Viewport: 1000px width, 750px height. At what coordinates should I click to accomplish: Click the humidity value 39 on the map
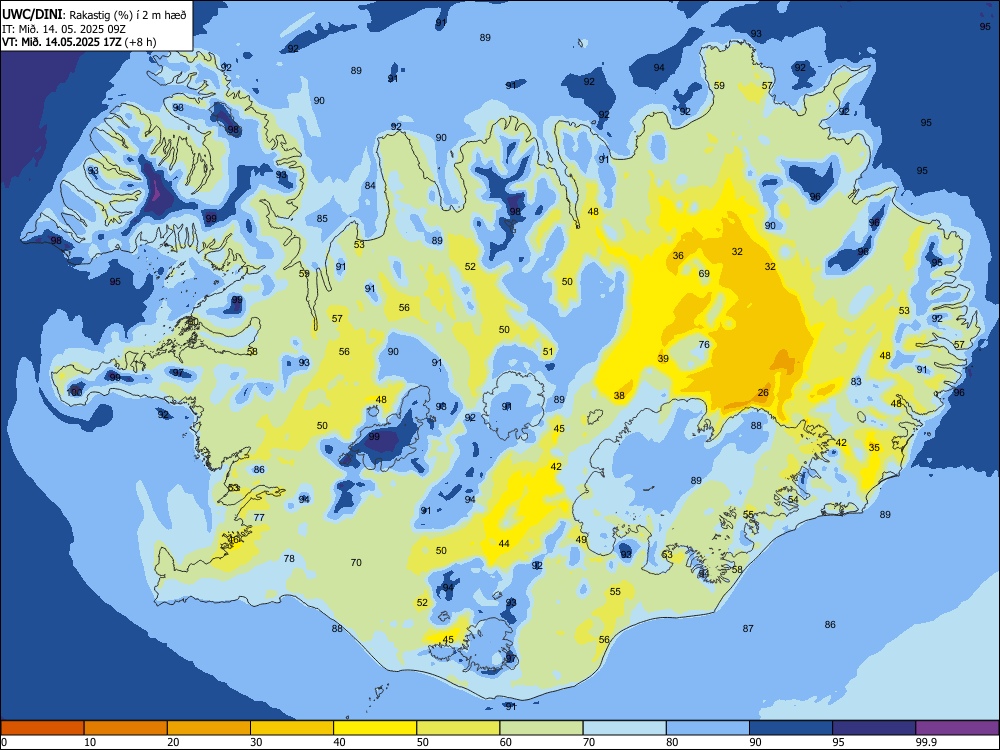(663, 359)
